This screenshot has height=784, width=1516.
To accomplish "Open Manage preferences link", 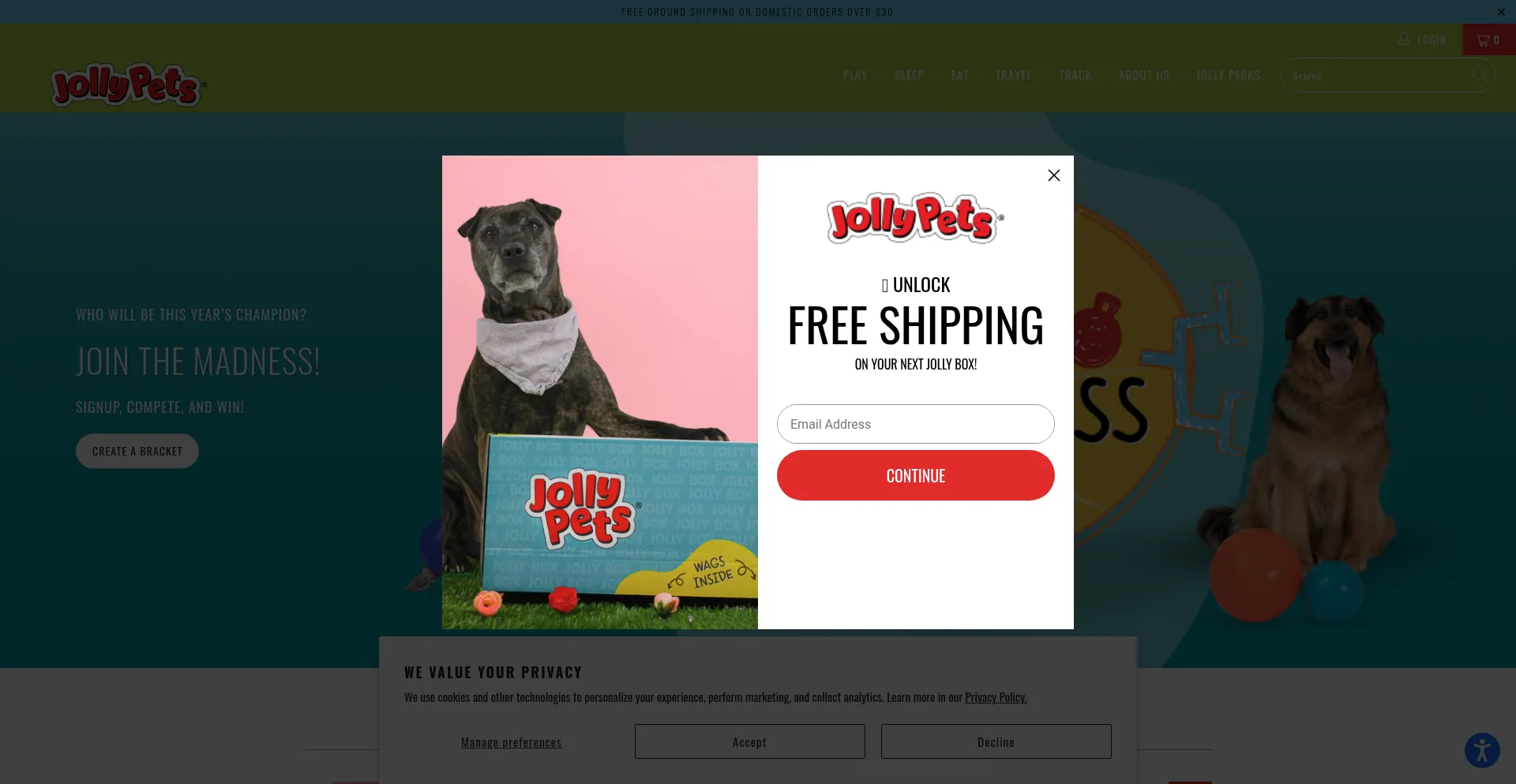I will (x=511, y=742).
